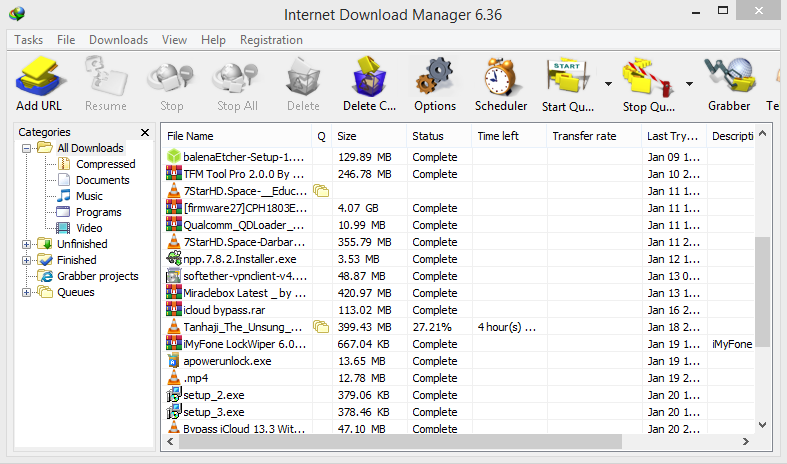787x464 pixels.
Task: Click the vertical scrollbar down arrow
Action: pyautogui.click(x=762, y=425)
